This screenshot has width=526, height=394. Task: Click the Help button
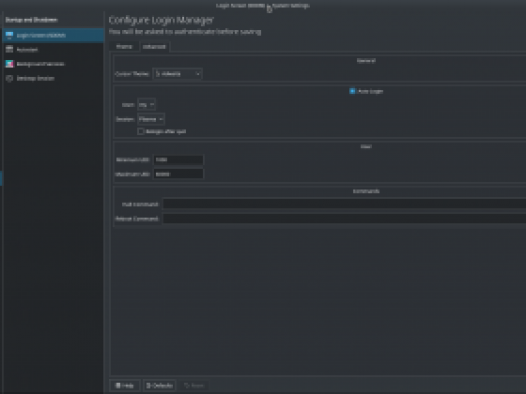tap(125, 386)
